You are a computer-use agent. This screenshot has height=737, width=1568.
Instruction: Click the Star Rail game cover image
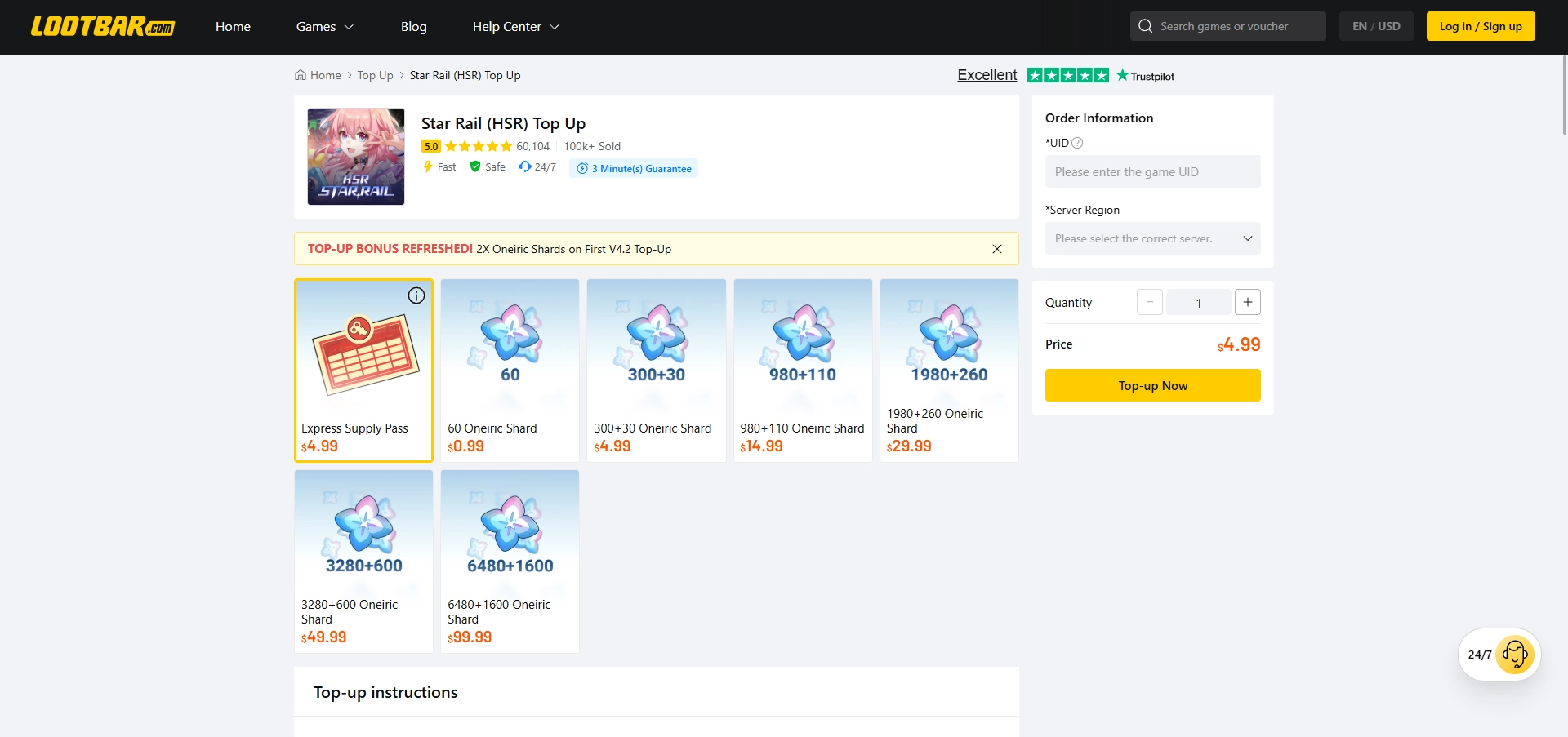356,157
